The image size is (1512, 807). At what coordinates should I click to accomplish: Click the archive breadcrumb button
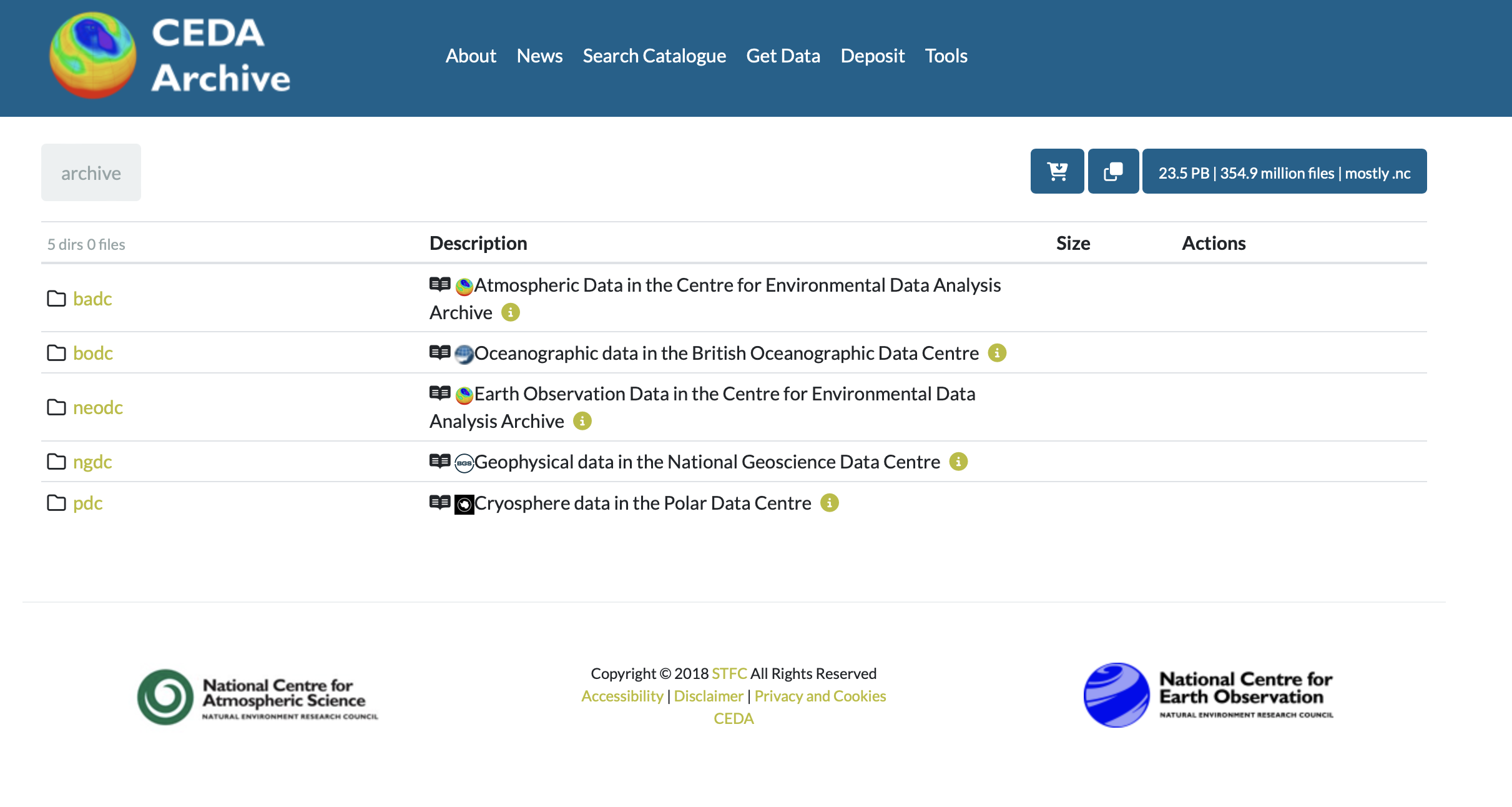coord(91,173)
